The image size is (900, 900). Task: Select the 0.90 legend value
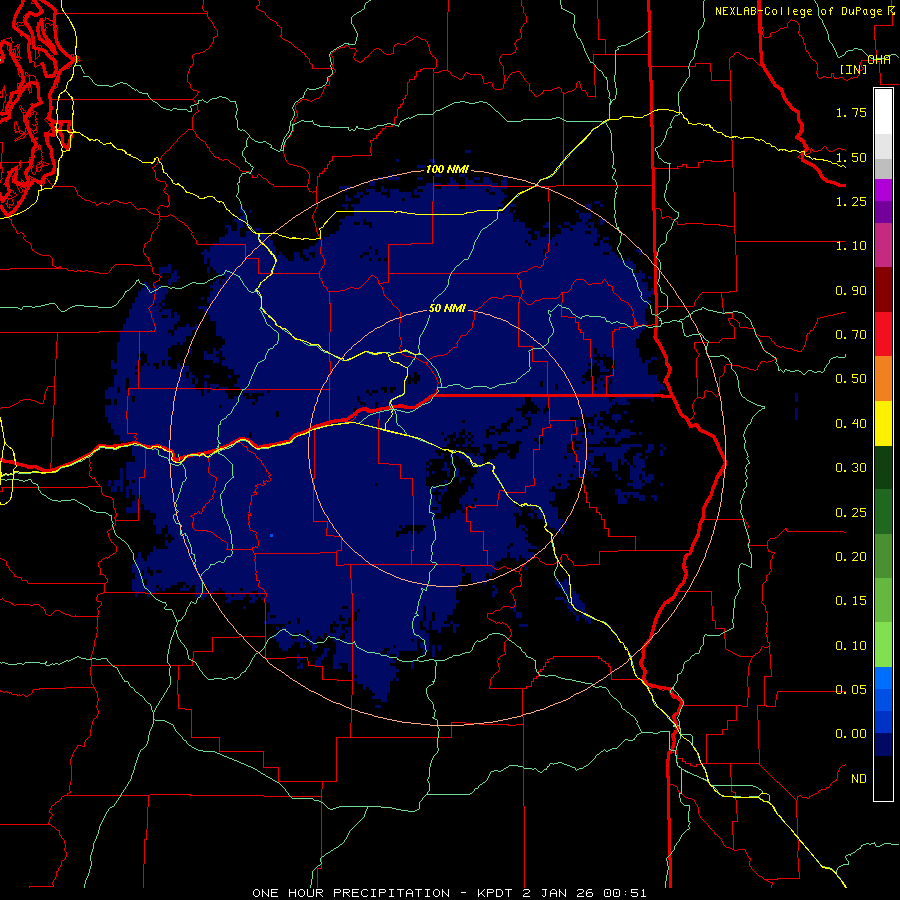coord(851,290)
